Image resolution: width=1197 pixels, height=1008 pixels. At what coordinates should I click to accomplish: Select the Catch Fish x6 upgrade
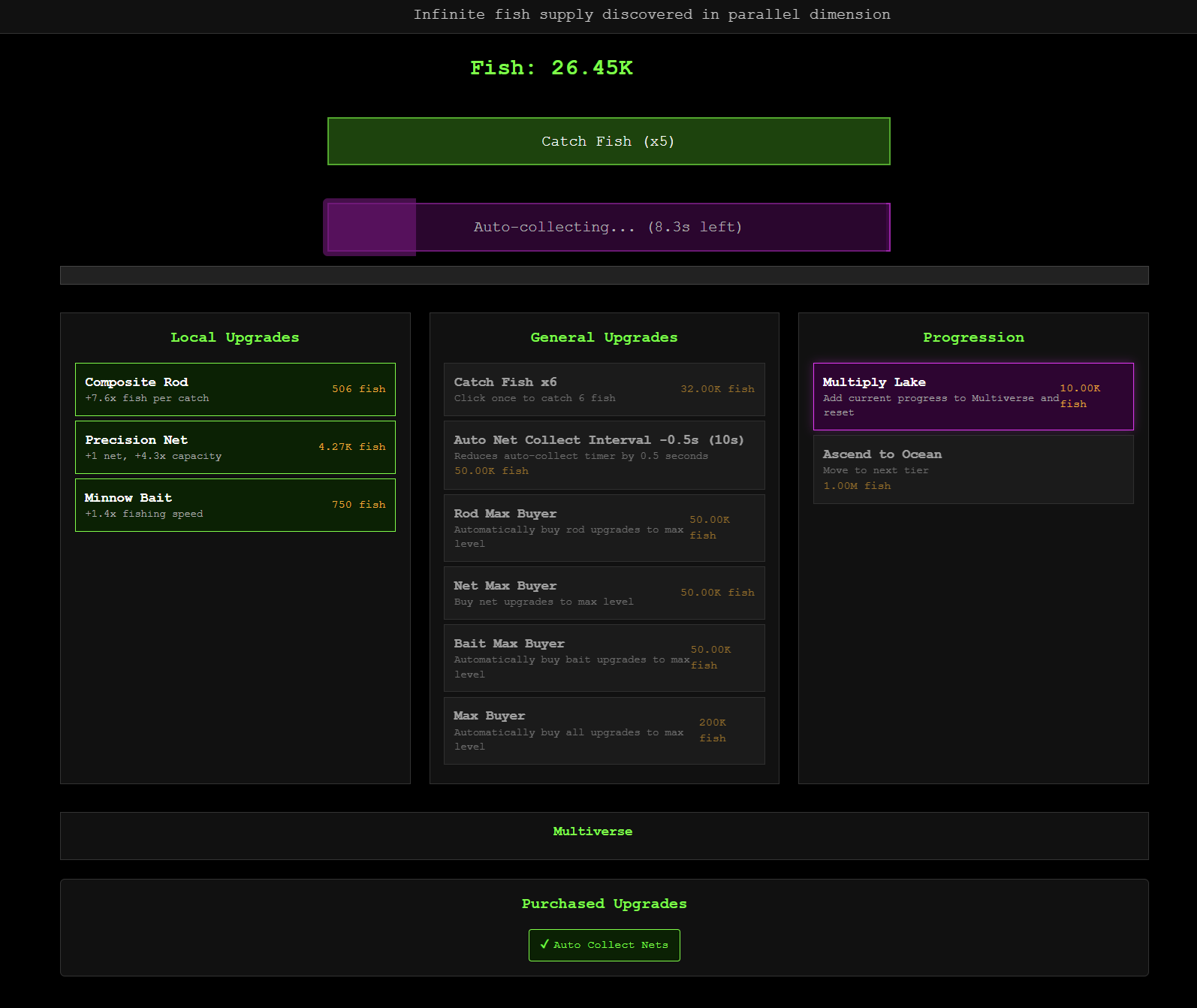coord(604,389)
